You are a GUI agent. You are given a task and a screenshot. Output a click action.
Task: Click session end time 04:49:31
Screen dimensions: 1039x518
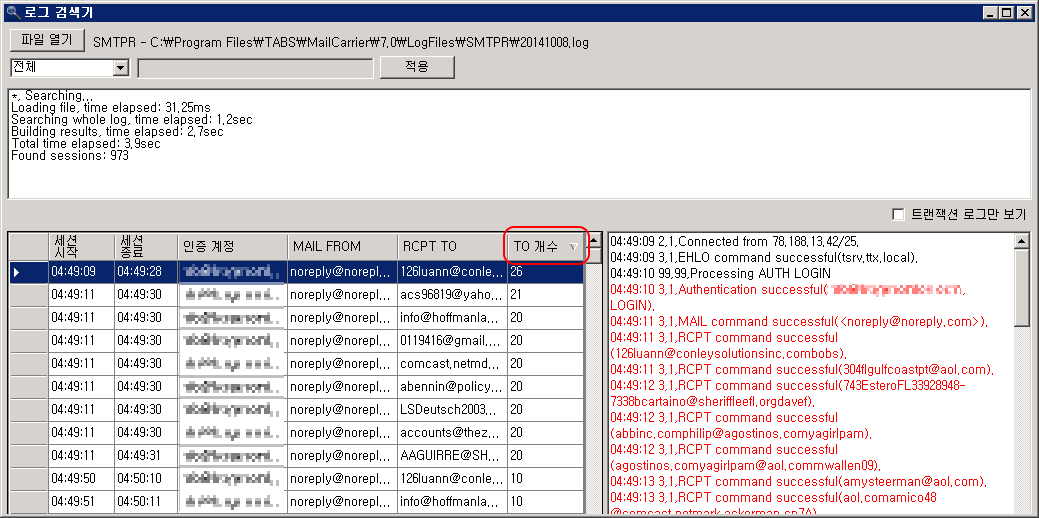point(146,456)
